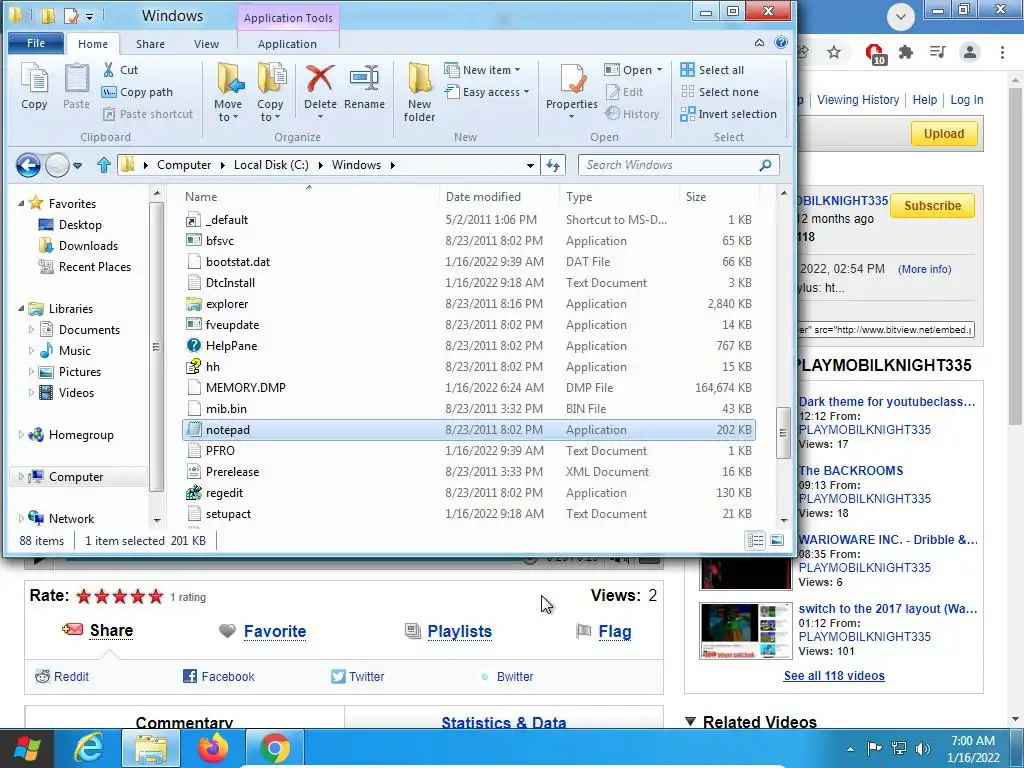Click into Search Windows field
This screenshot has height=768, width=1024.
point(669,165)
